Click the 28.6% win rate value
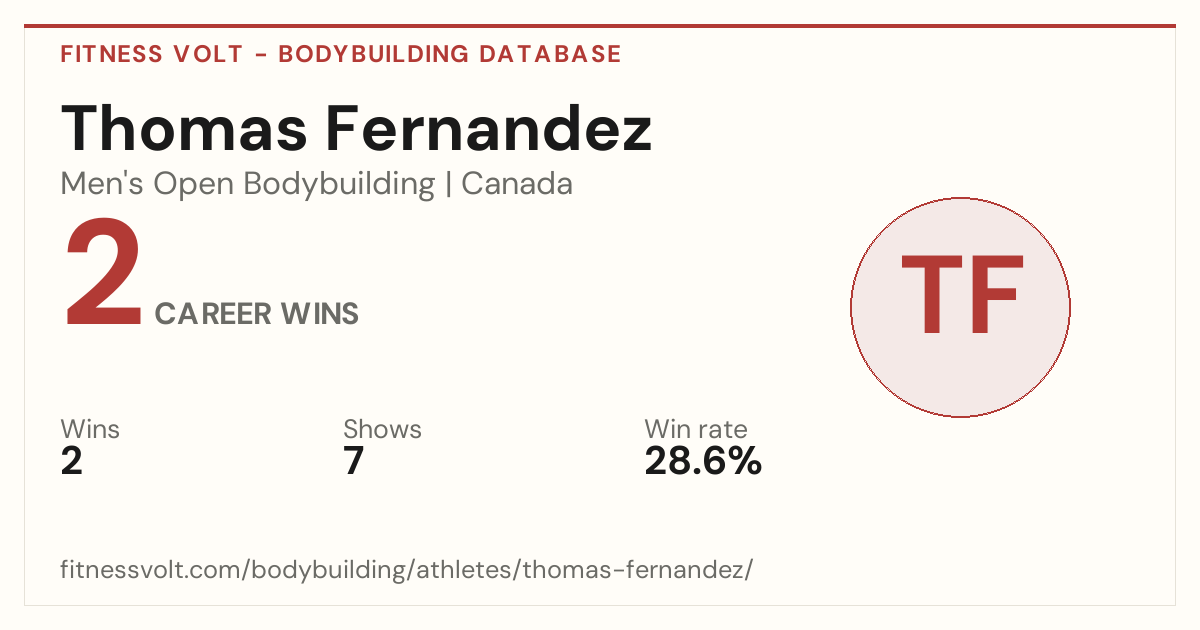 pyautogui.click(x=703, y=462)
